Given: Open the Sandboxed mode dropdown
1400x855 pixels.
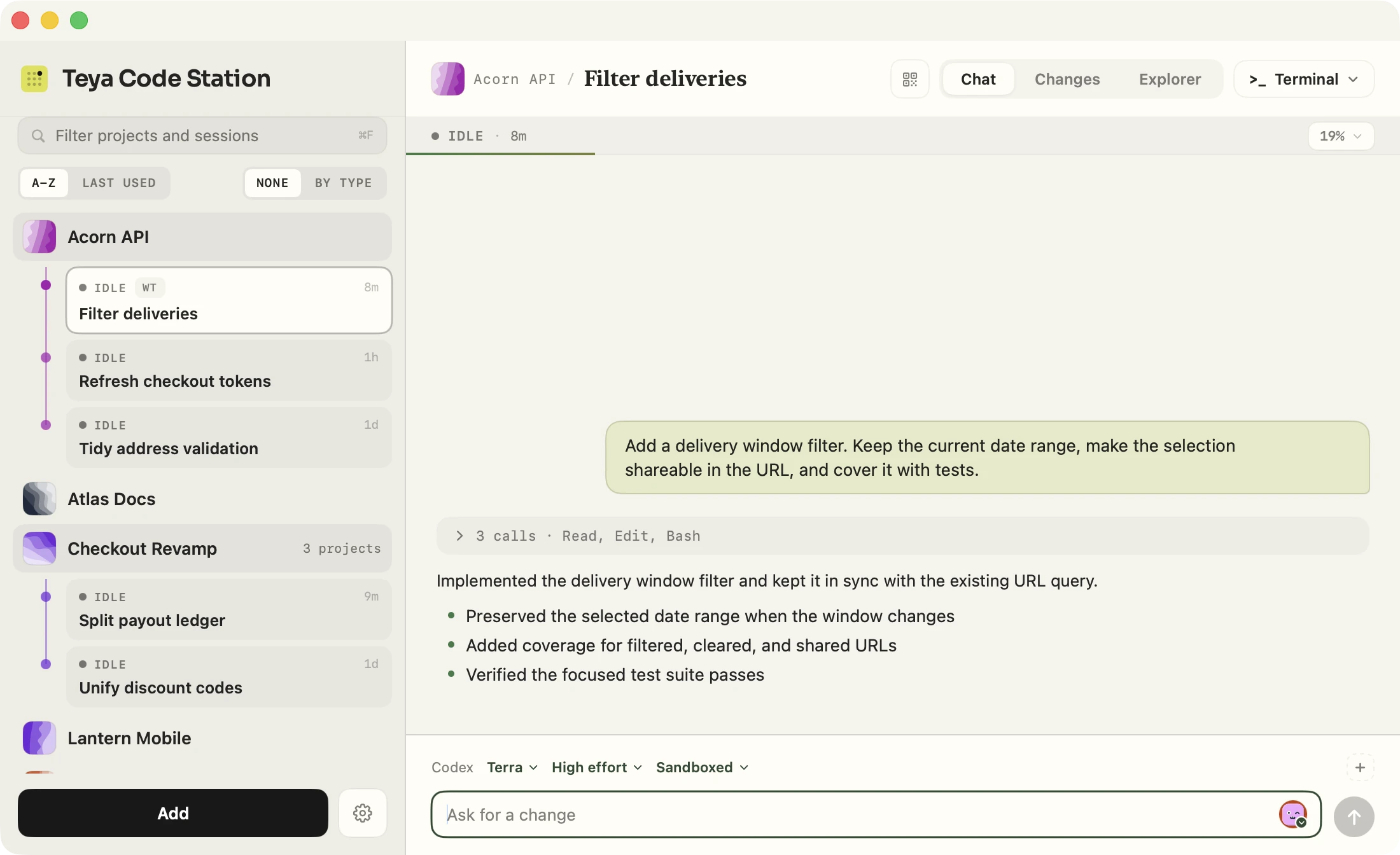Looking at the screenshot, I should coord(703,767).
